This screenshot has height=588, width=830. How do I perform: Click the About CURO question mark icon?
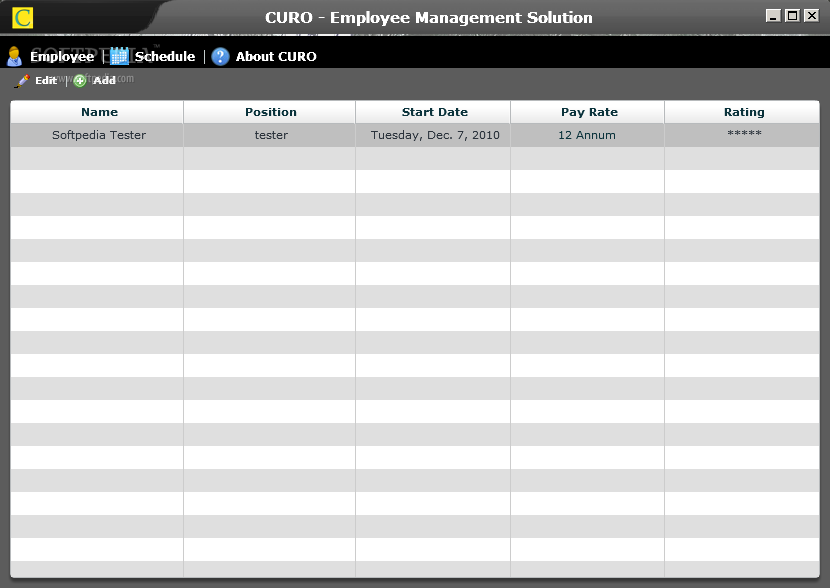click(220, 56)
